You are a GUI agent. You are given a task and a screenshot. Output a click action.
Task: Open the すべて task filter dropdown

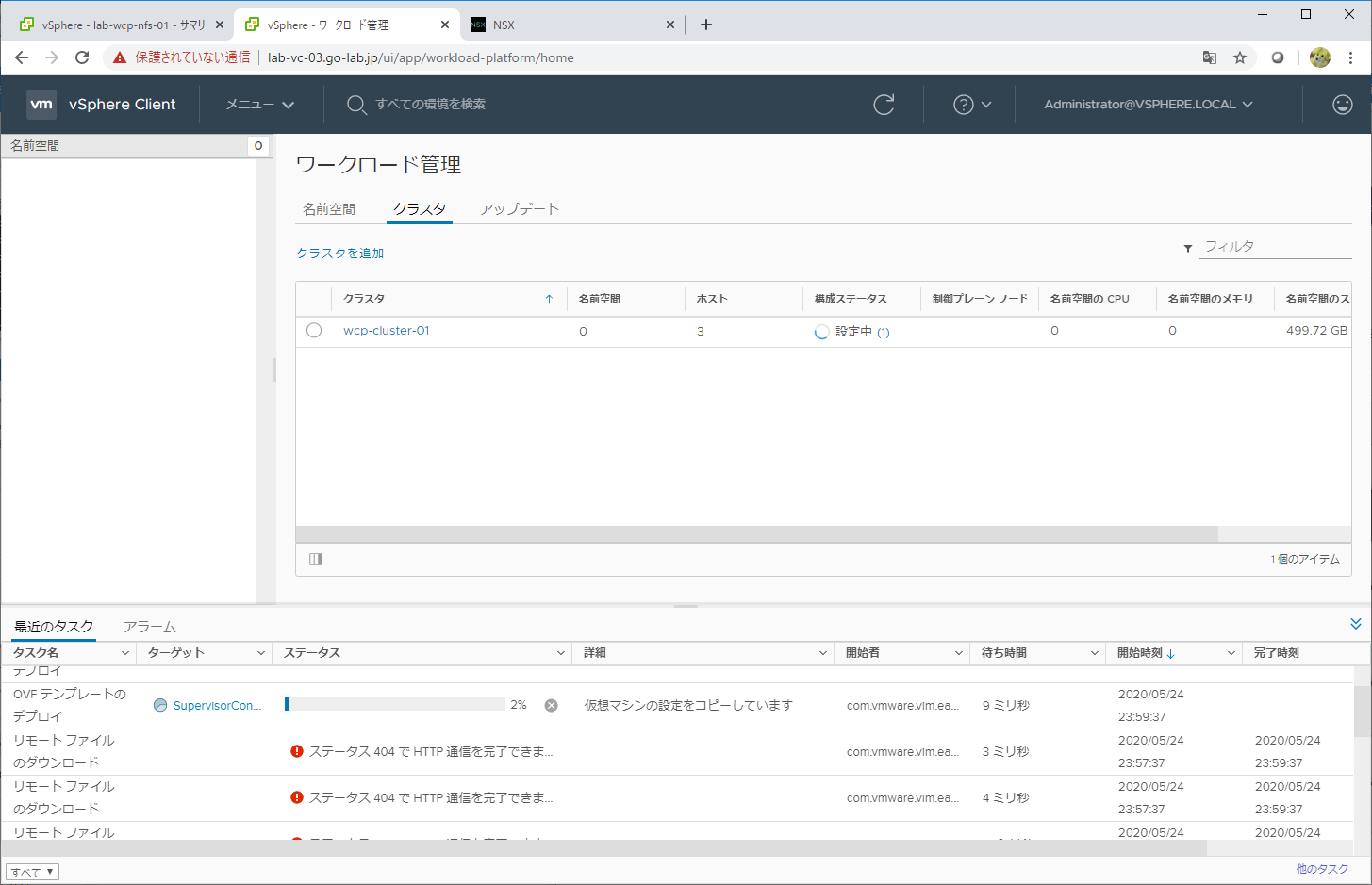pos(32,872)
